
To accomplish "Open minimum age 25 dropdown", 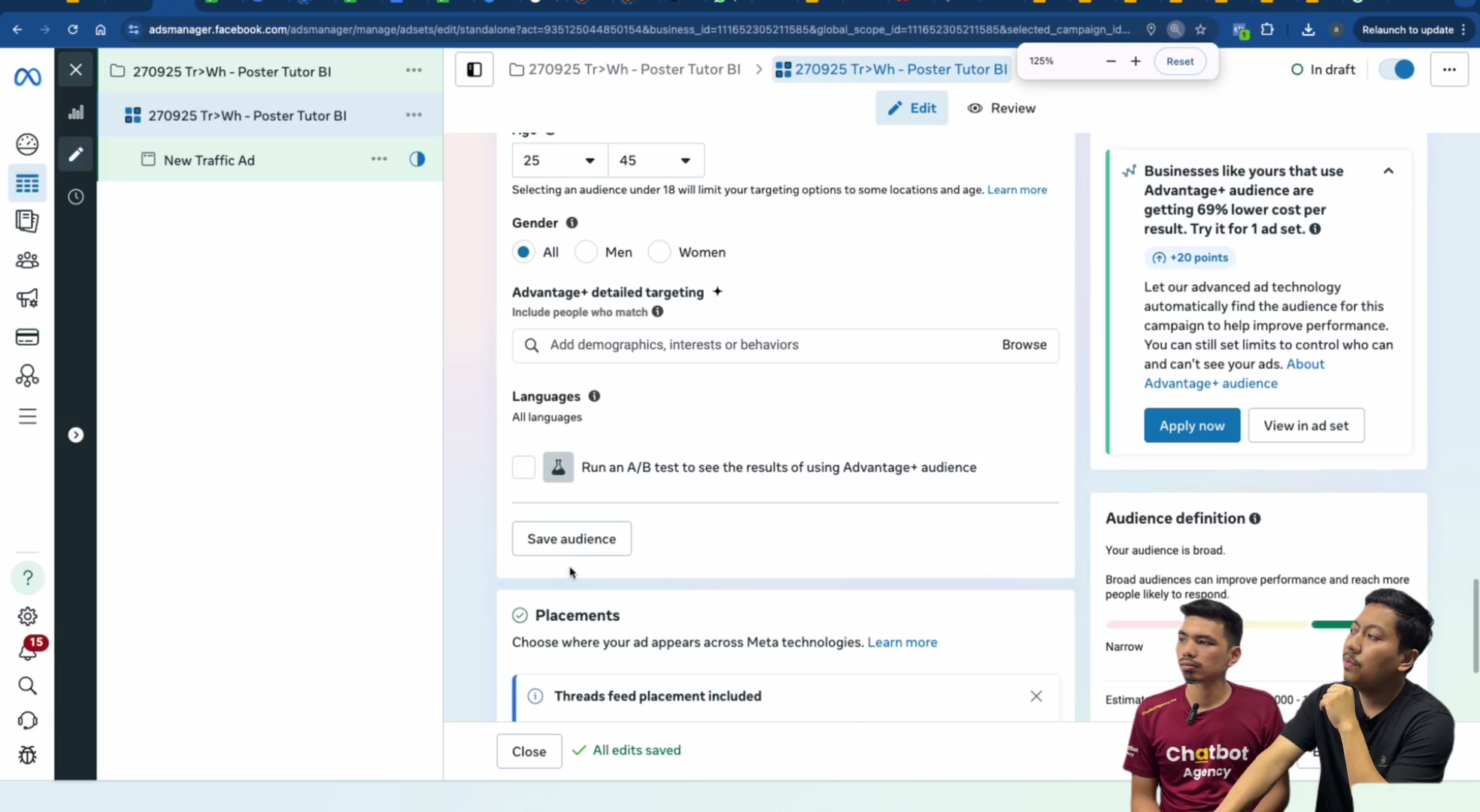I will click(559, 160).
